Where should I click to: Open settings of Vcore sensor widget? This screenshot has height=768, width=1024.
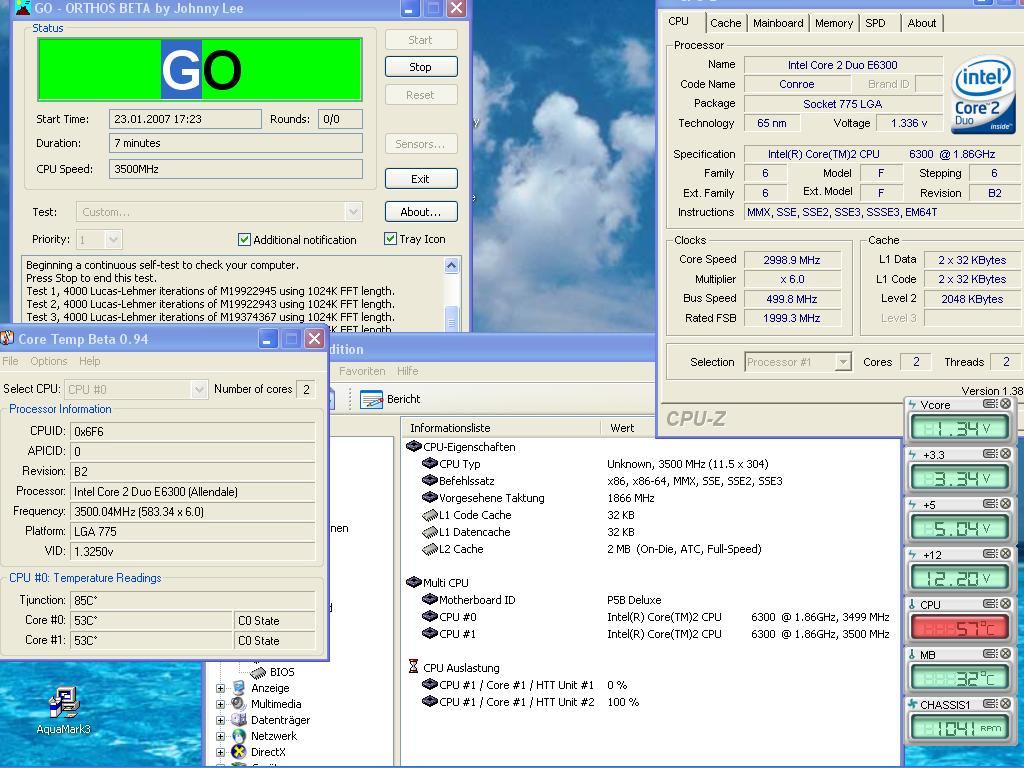point(990,404)
